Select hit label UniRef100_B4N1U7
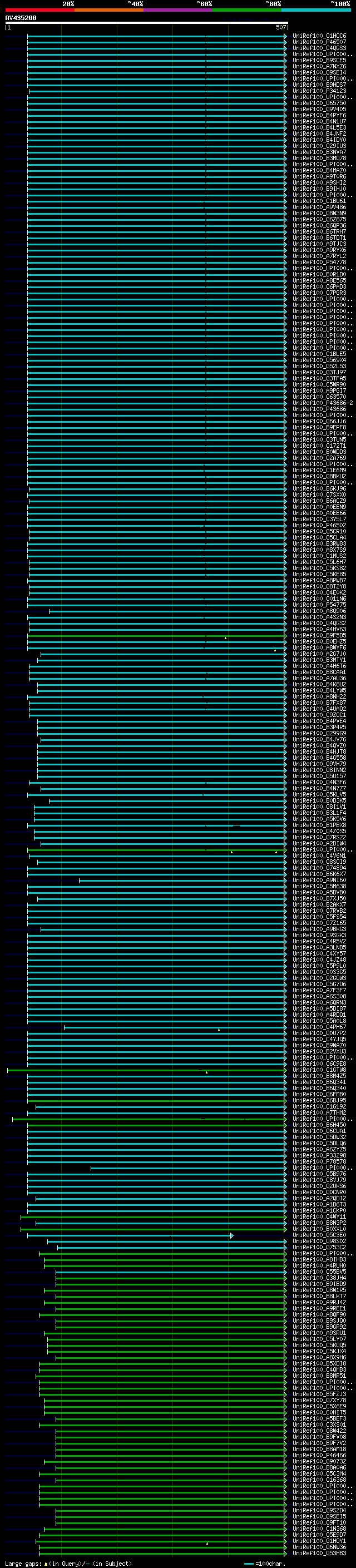The height and width of the screenshot is (1568, 356). [x=319, y=122]
